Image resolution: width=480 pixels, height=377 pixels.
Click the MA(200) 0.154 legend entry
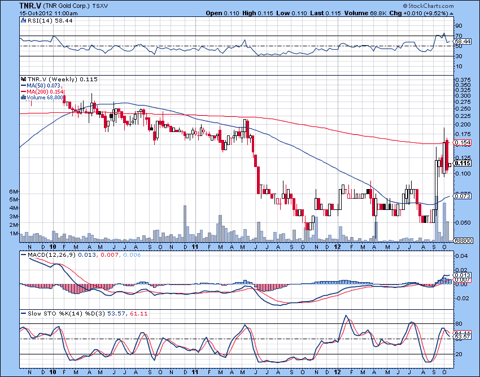pos(45,92)
